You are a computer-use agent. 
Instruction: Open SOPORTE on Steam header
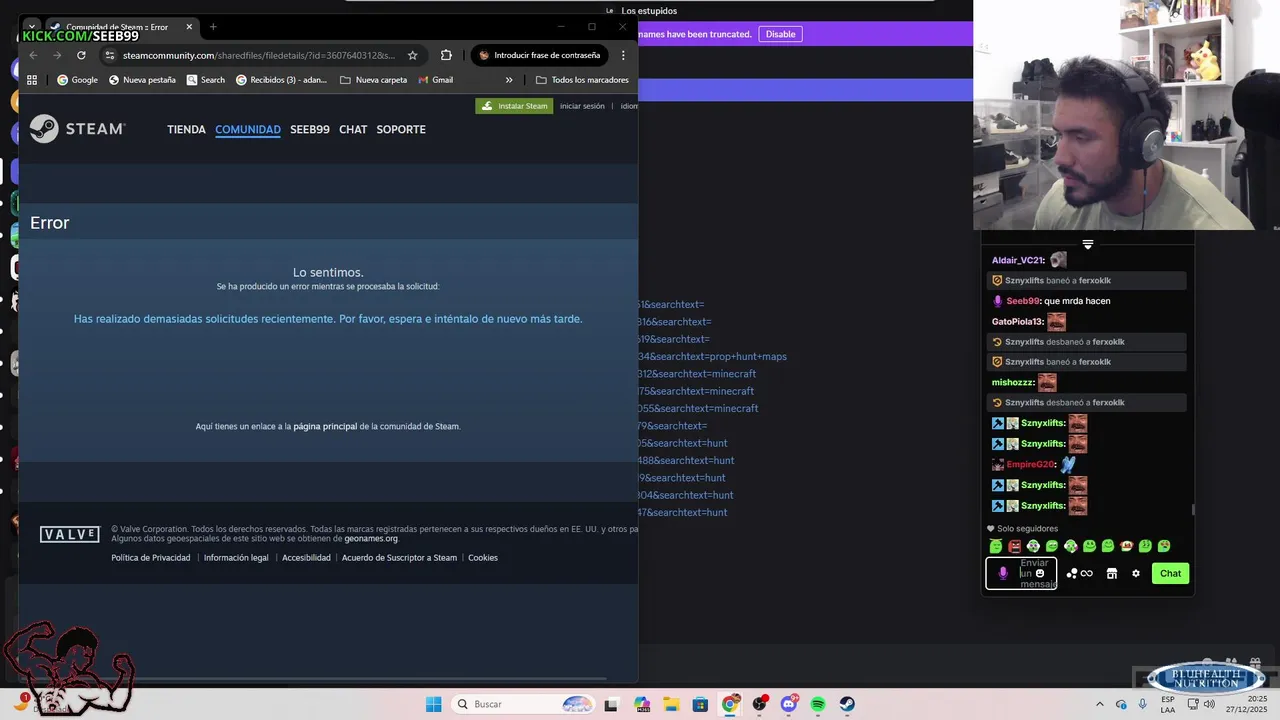401,129
